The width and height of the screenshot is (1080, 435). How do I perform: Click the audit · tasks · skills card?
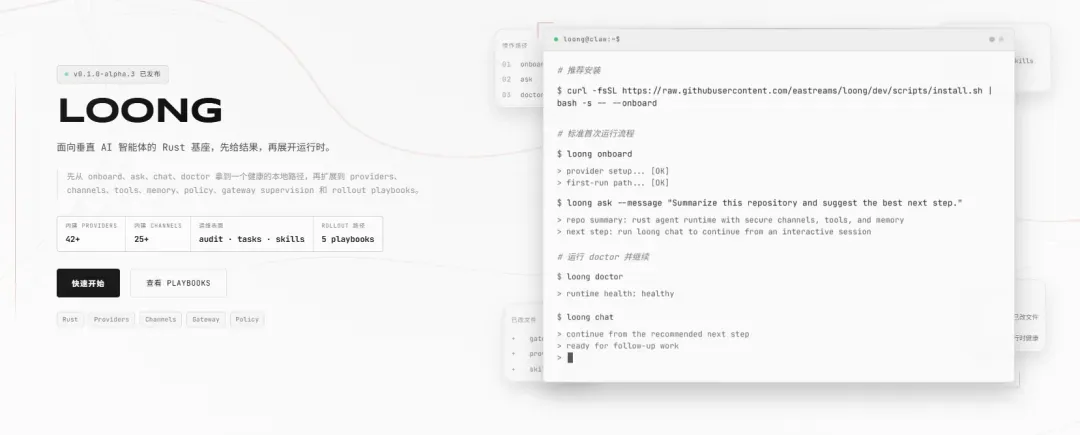tap(252, 234)
